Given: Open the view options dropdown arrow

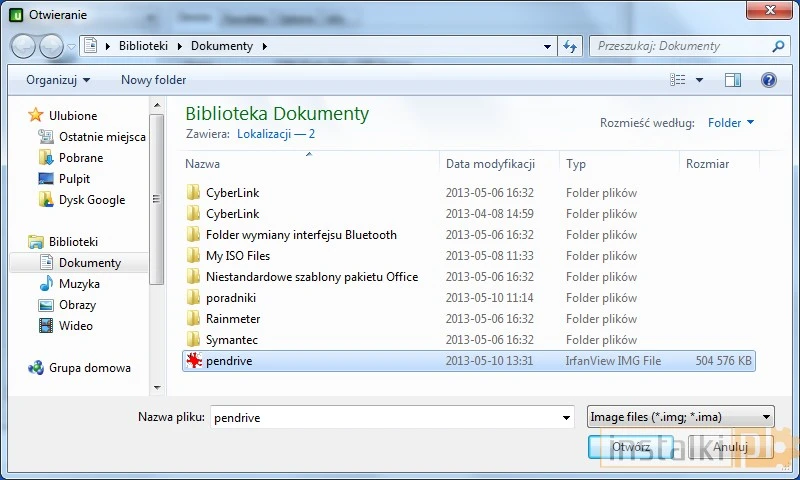Looking at the screenshot, I should click(x=699, y=80).
